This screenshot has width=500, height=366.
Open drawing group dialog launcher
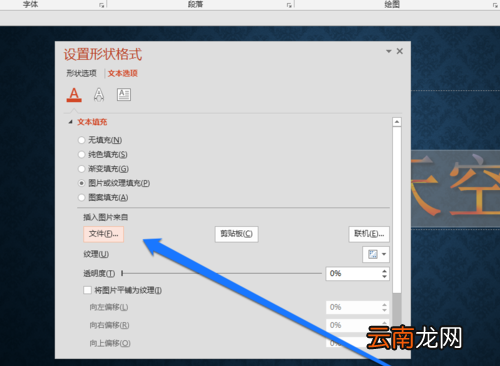495,5
